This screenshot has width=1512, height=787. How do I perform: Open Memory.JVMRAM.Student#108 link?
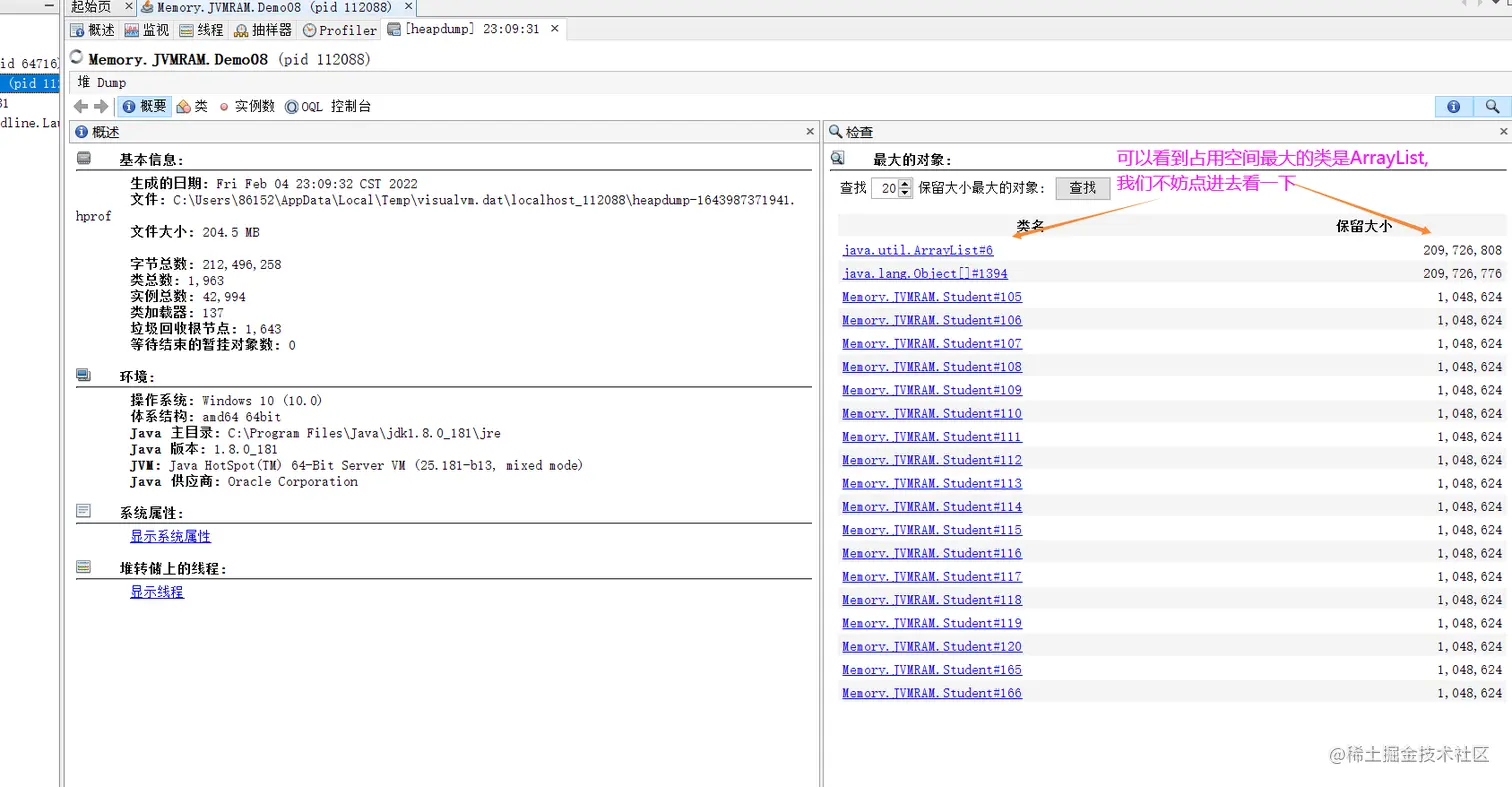tap(932, 366)
